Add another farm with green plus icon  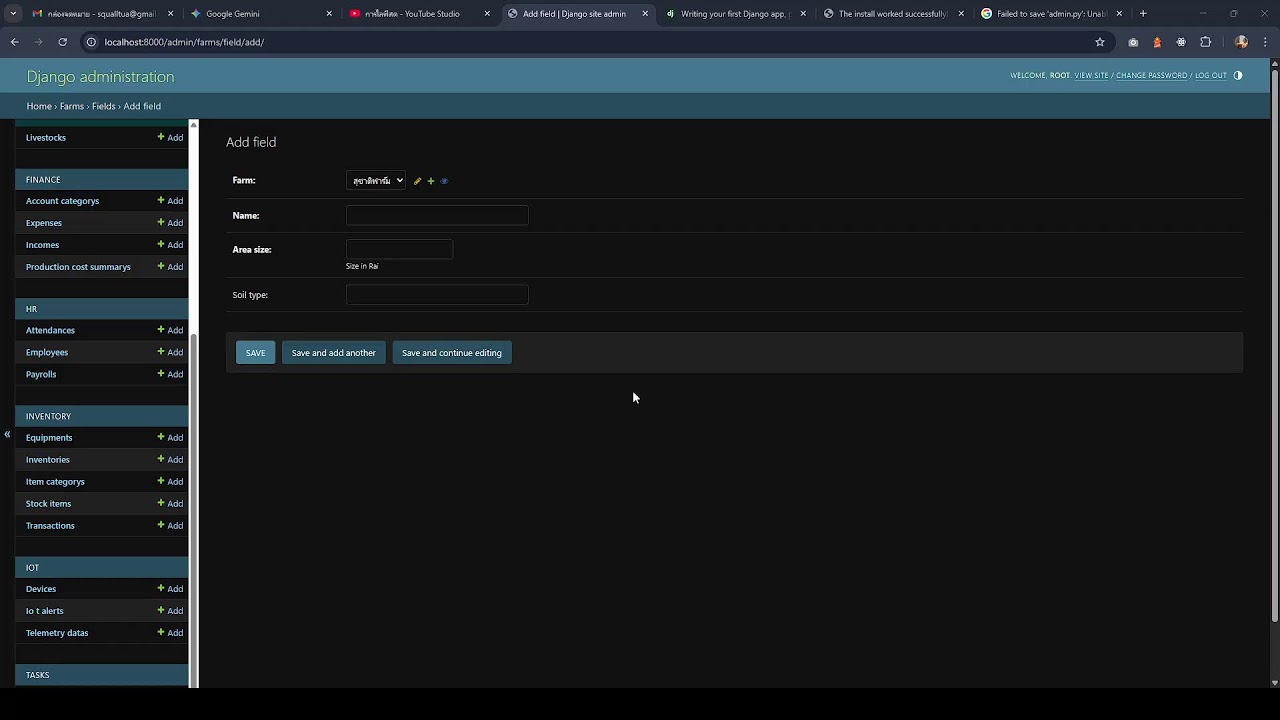[431, 181]
